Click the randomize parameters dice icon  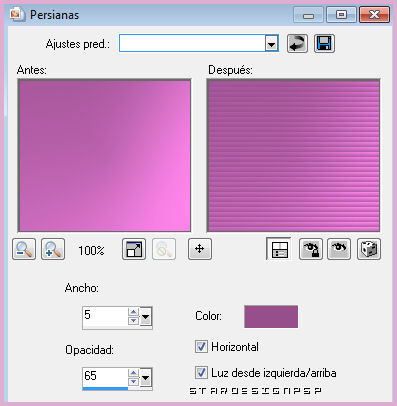[369, 249]
